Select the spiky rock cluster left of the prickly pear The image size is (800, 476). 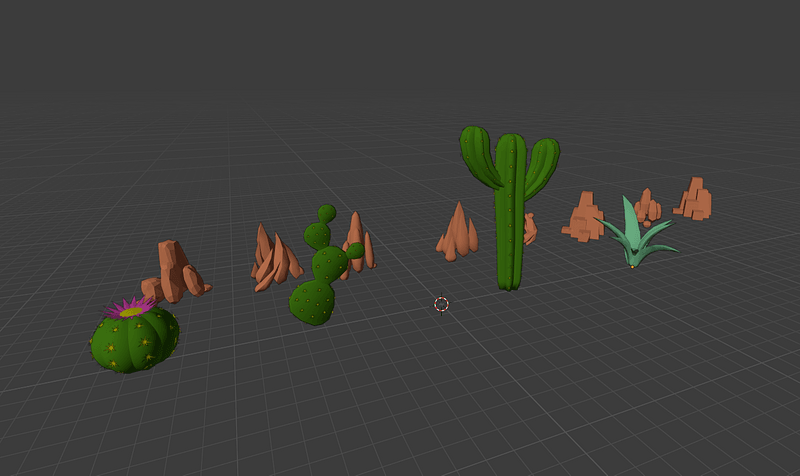click(x=276, y=258)
